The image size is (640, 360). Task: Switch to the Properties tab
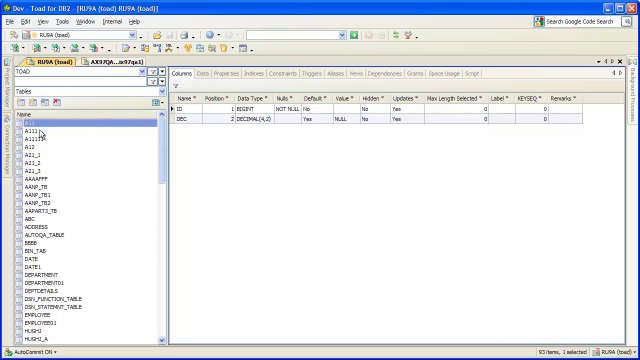click(x=226, y=73)
